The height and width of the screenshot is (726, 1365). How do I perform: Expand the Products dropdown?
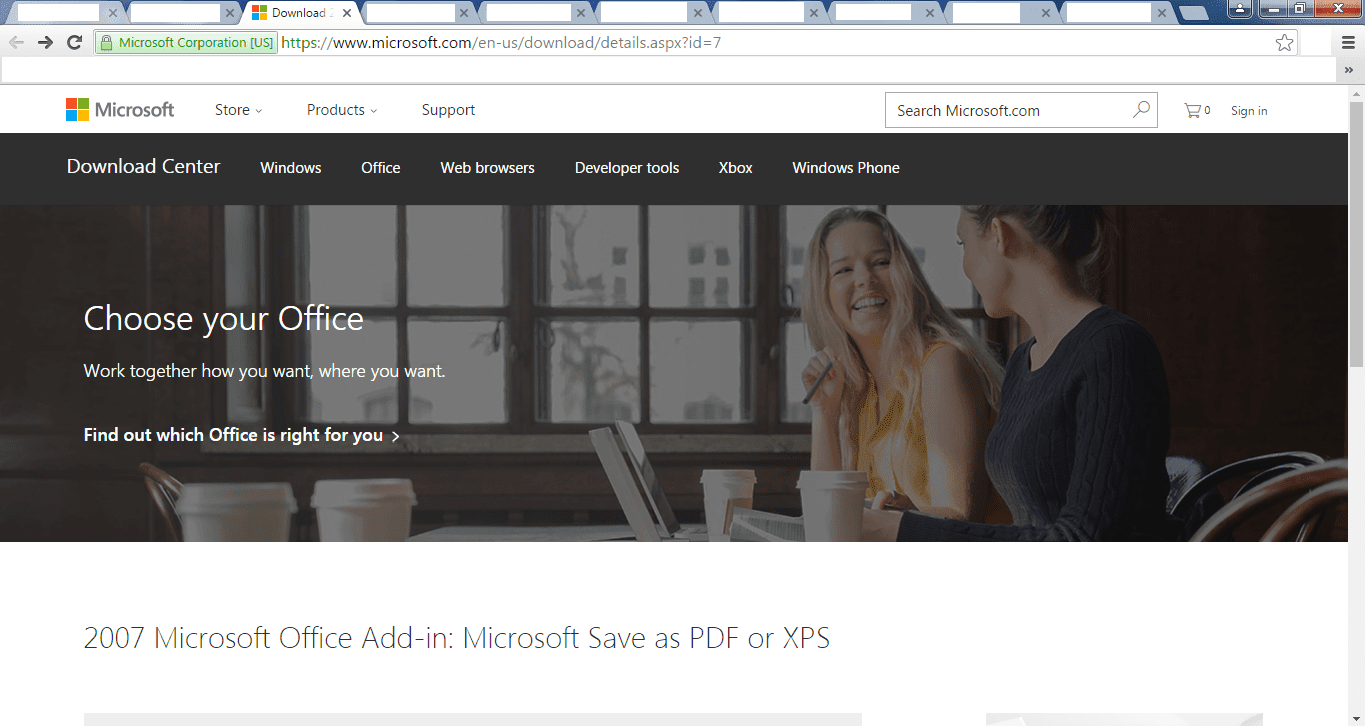(341, 110)
